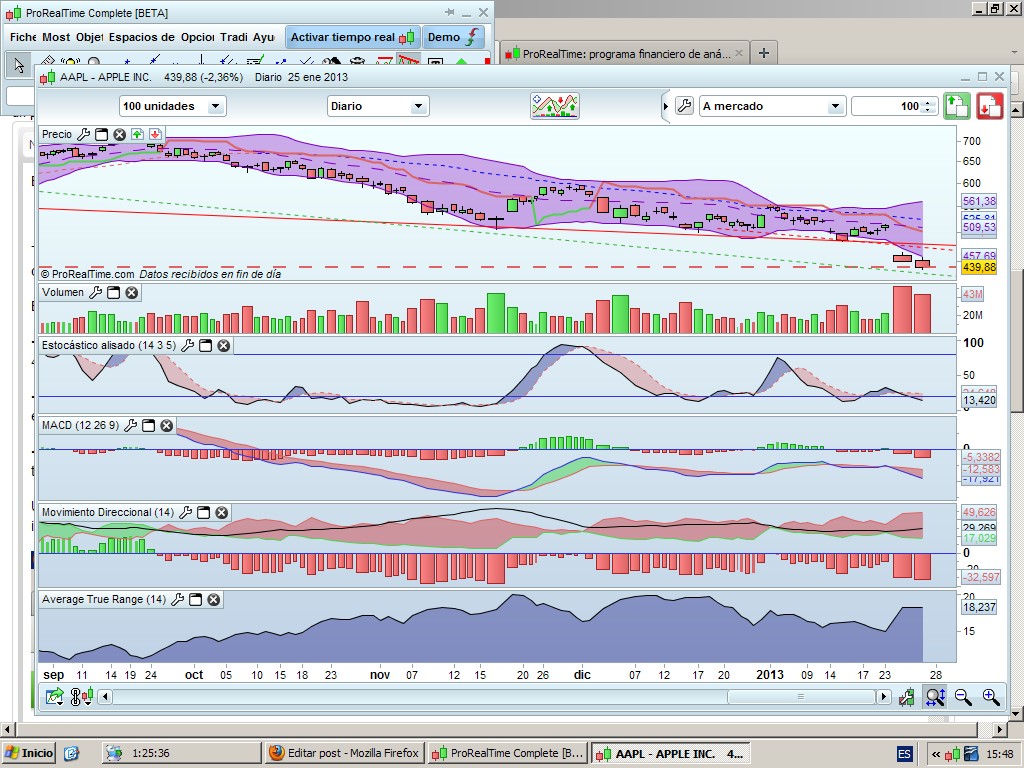This screenshot has width=1024, height=768.
Task: Open the Espacios de menu
Action: tap(142, 37)
